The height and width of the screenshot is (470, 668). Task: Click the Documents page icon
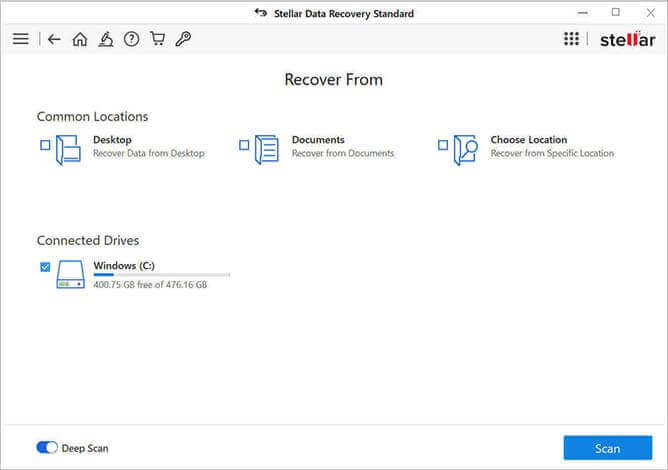click(267, 150)
